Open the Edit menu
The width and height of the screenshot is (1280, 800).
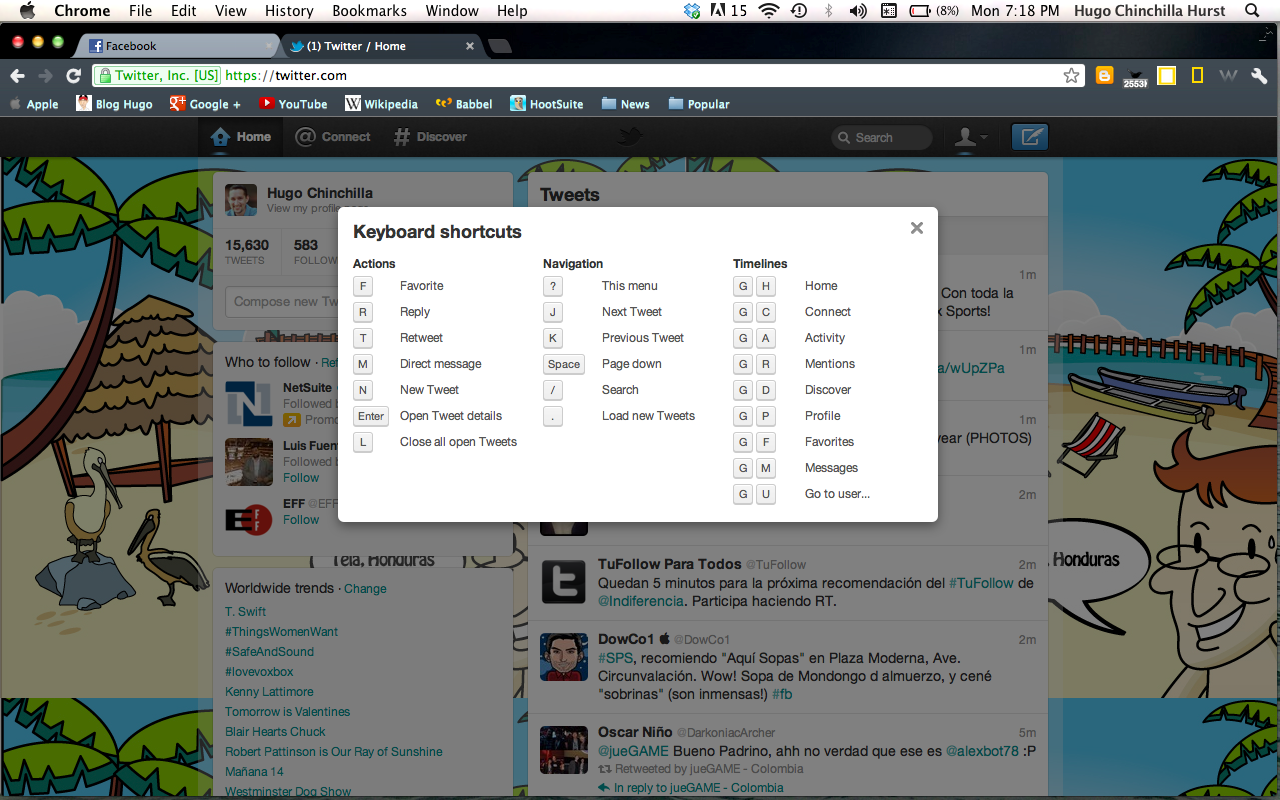(x=183, y=11)
